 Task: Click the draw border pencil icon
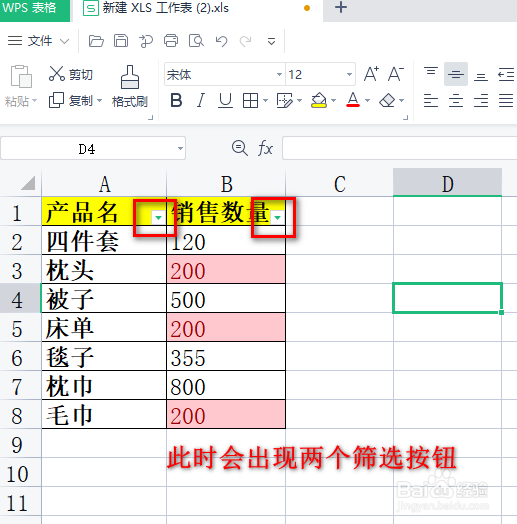click(x=285, y=100)
